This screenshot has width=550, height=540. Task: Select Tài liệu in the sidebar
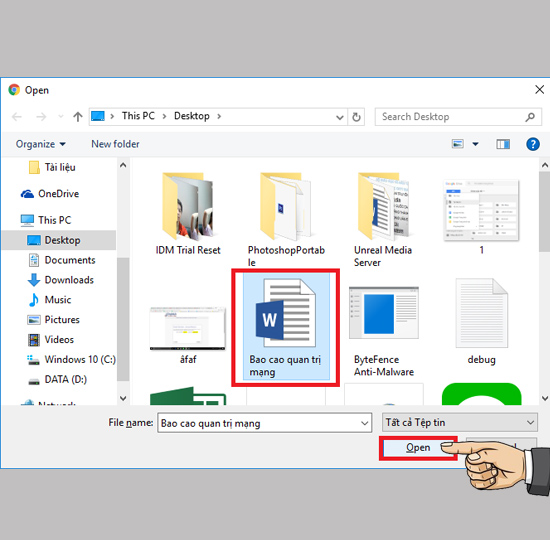[x=52, y=167]
